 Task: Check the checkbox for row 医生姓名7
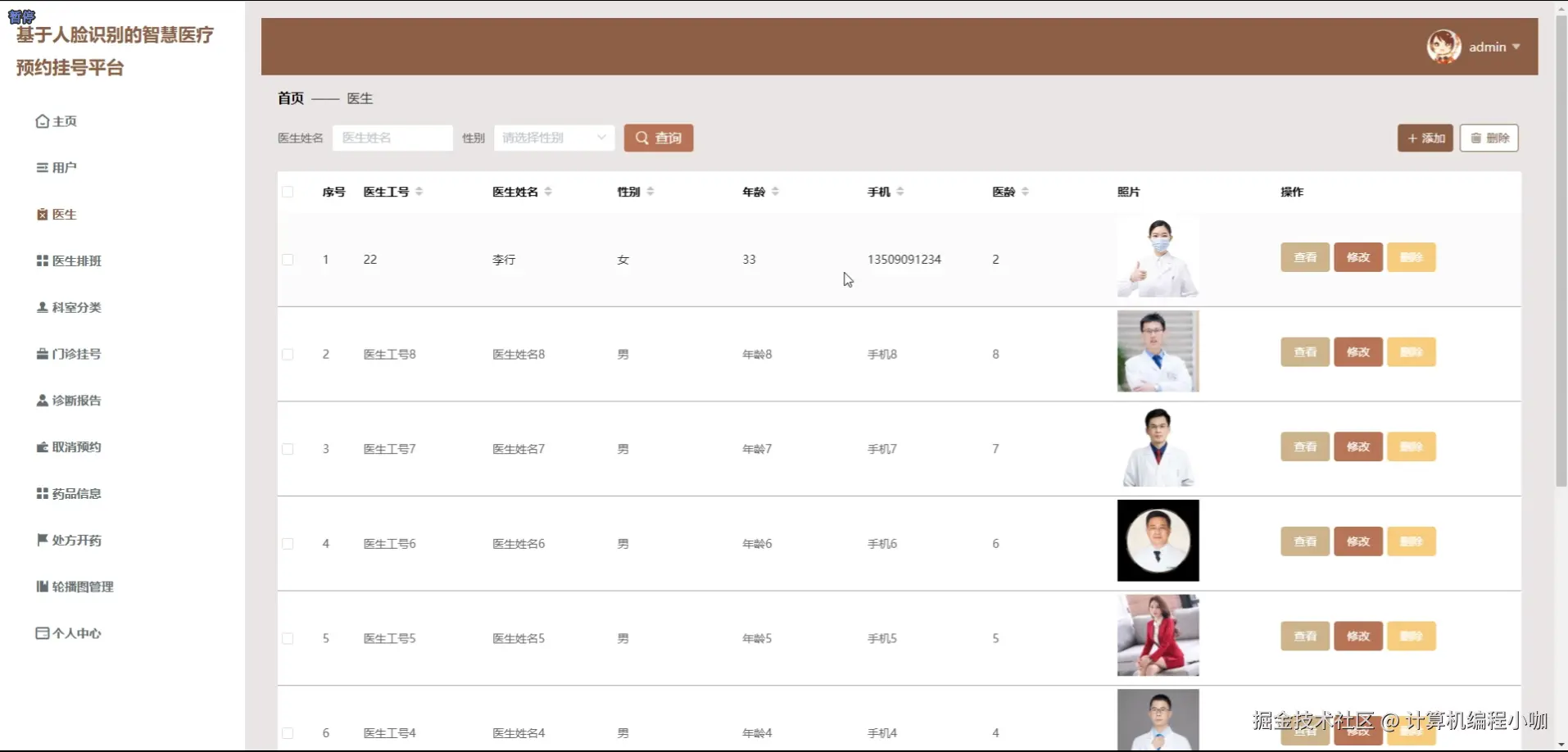[288, 449]
